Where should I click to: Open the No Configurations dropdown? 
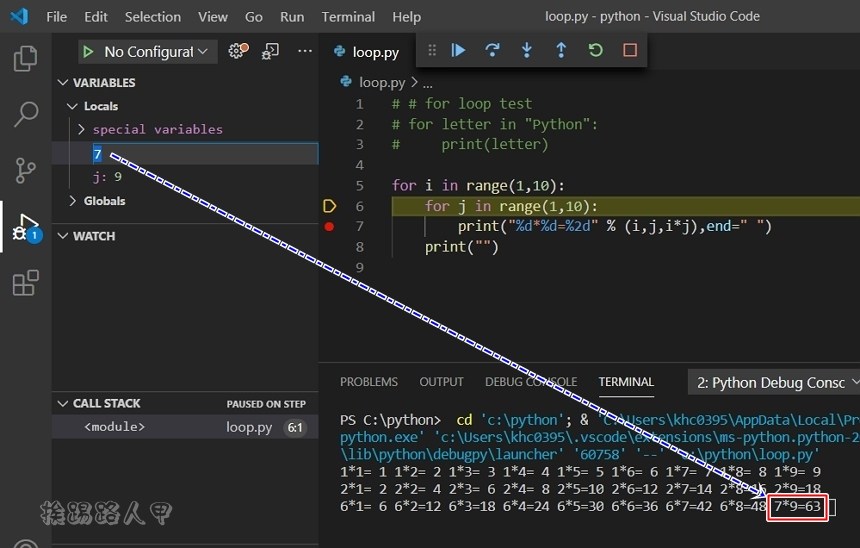pyautogui.click(x=148, y=51)
